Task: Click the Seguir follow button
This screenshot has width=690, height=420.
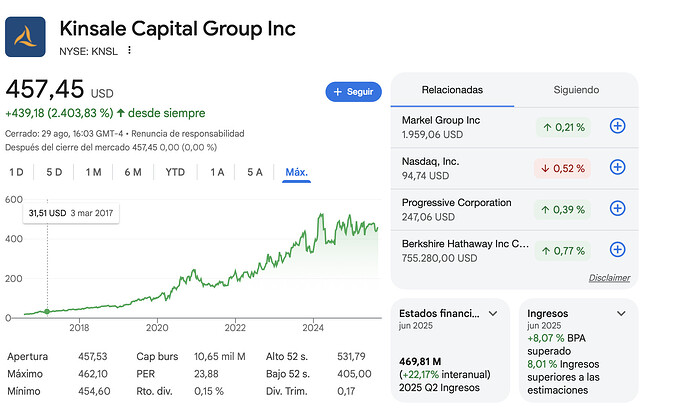Action: click(x=353, y=92)
